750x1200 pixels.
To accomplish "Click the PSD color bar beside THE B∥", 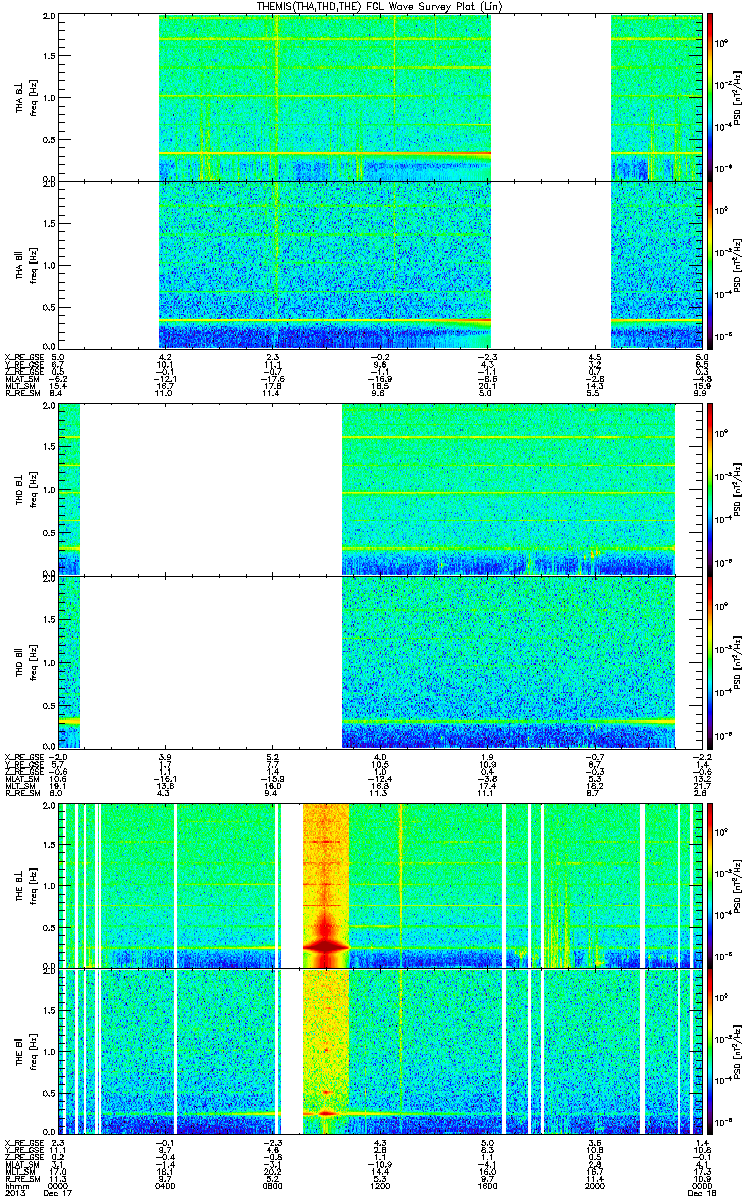I will tap(710, 1051).
